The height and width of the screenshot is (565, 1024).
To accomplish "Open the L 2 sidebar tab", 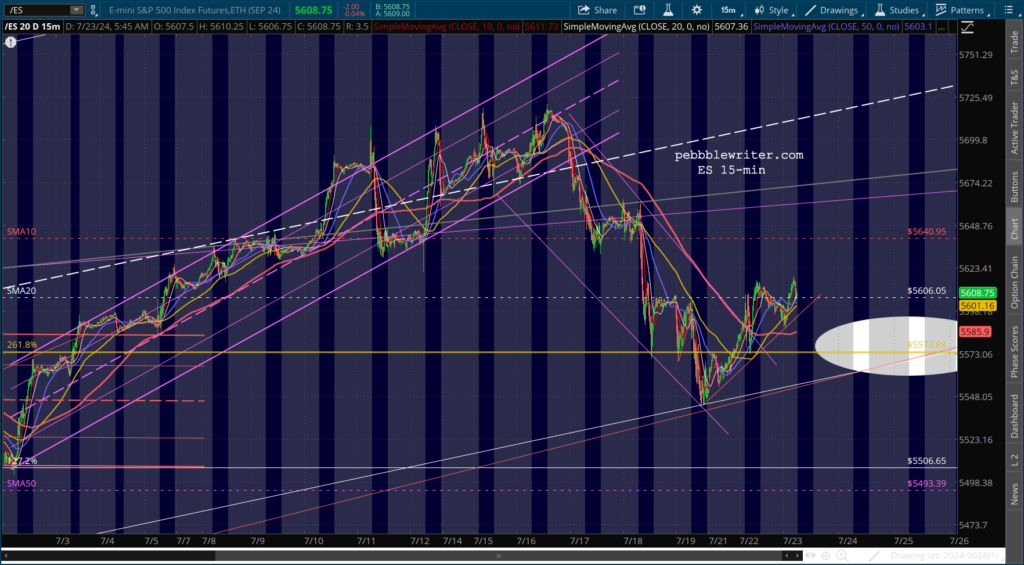I will 1015,459.
